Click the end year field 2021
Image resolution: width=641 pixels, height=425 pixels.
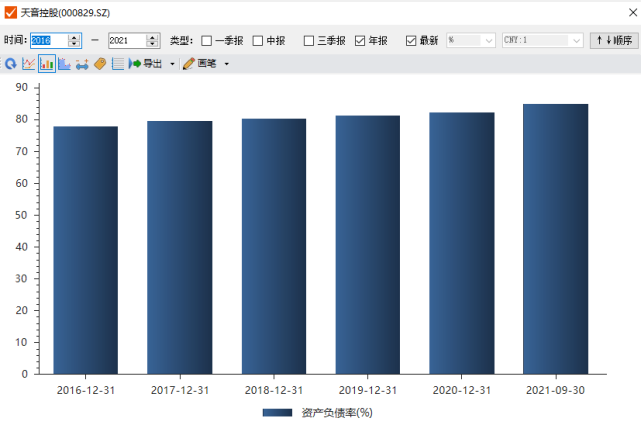click(x=126, y=40)
